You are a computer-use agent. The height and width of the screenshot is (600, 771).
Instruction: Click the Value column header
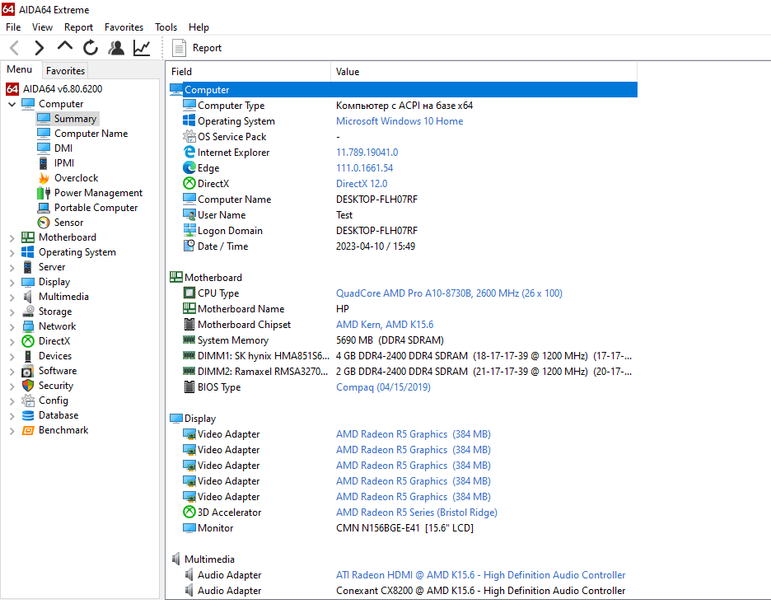pos(484,72)
